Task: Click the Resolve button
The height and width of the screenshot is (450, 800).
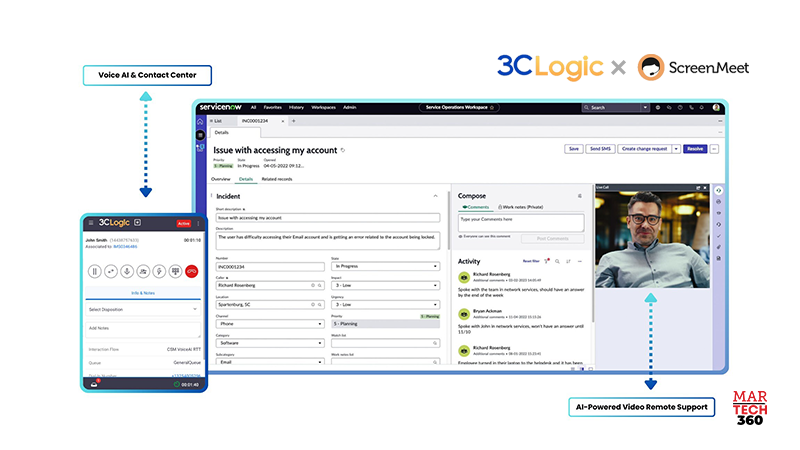Action: coord(695,148)
